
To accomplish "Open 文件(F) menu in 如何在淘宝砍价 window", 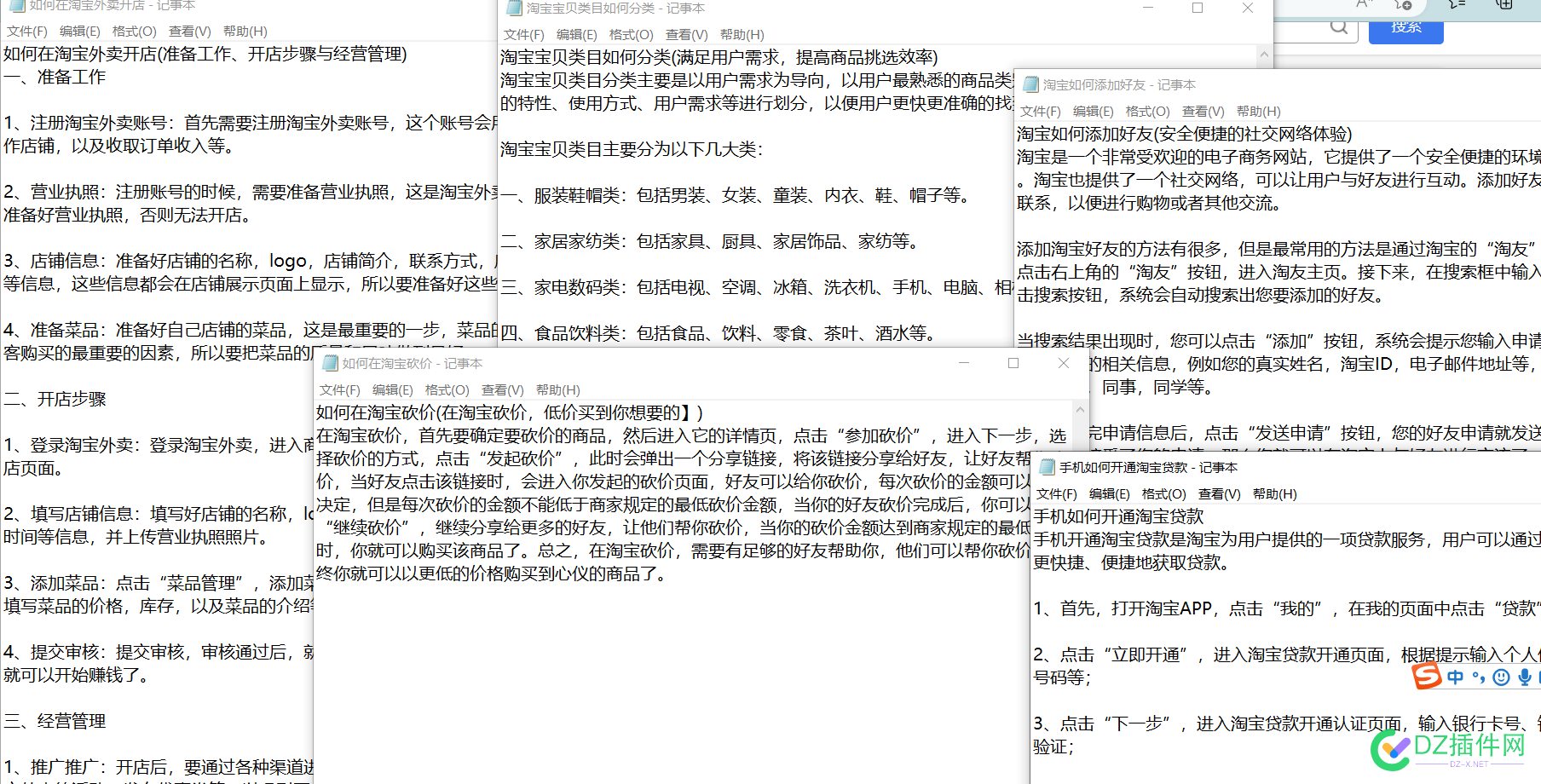I will (x=340, y=390).
